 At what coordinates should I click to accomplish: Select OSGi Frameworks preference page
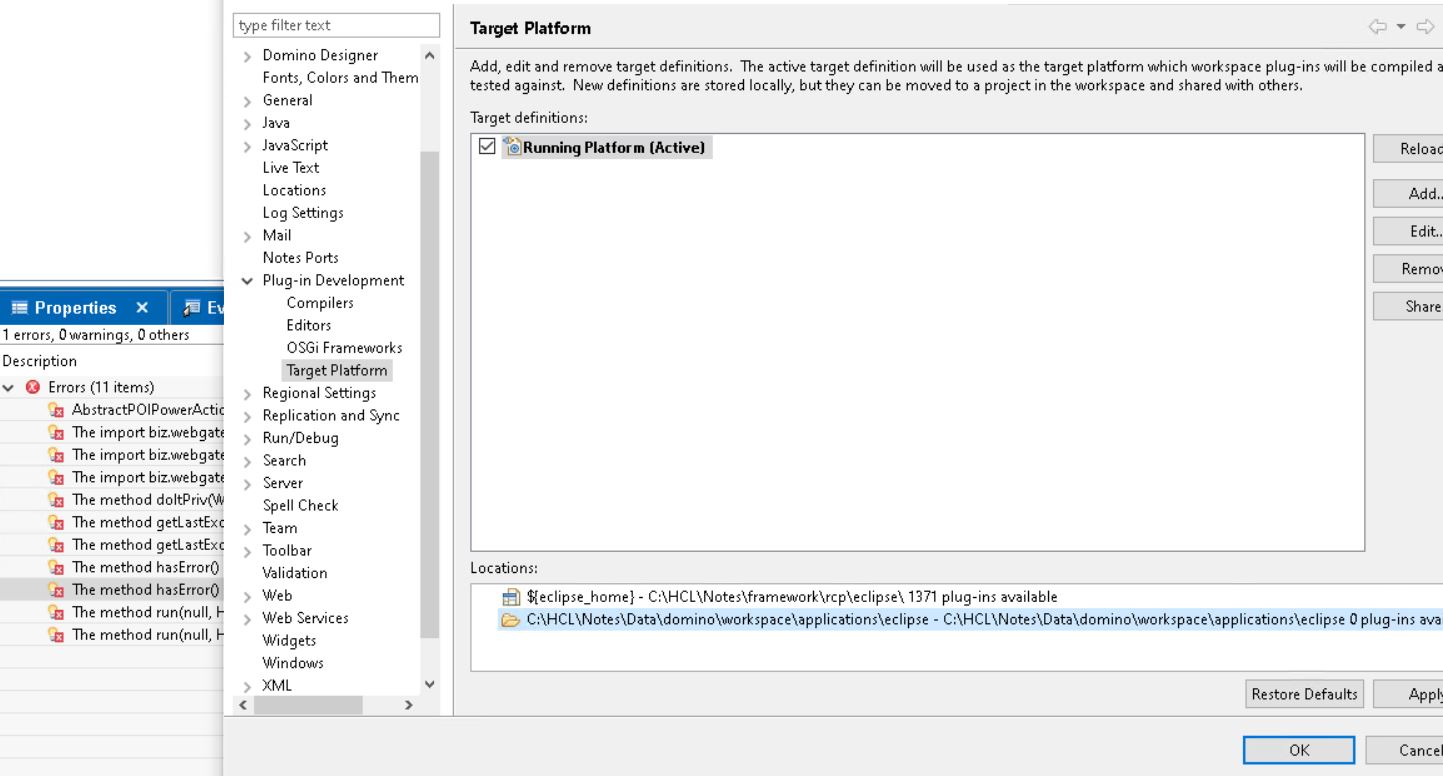(344, 348)
